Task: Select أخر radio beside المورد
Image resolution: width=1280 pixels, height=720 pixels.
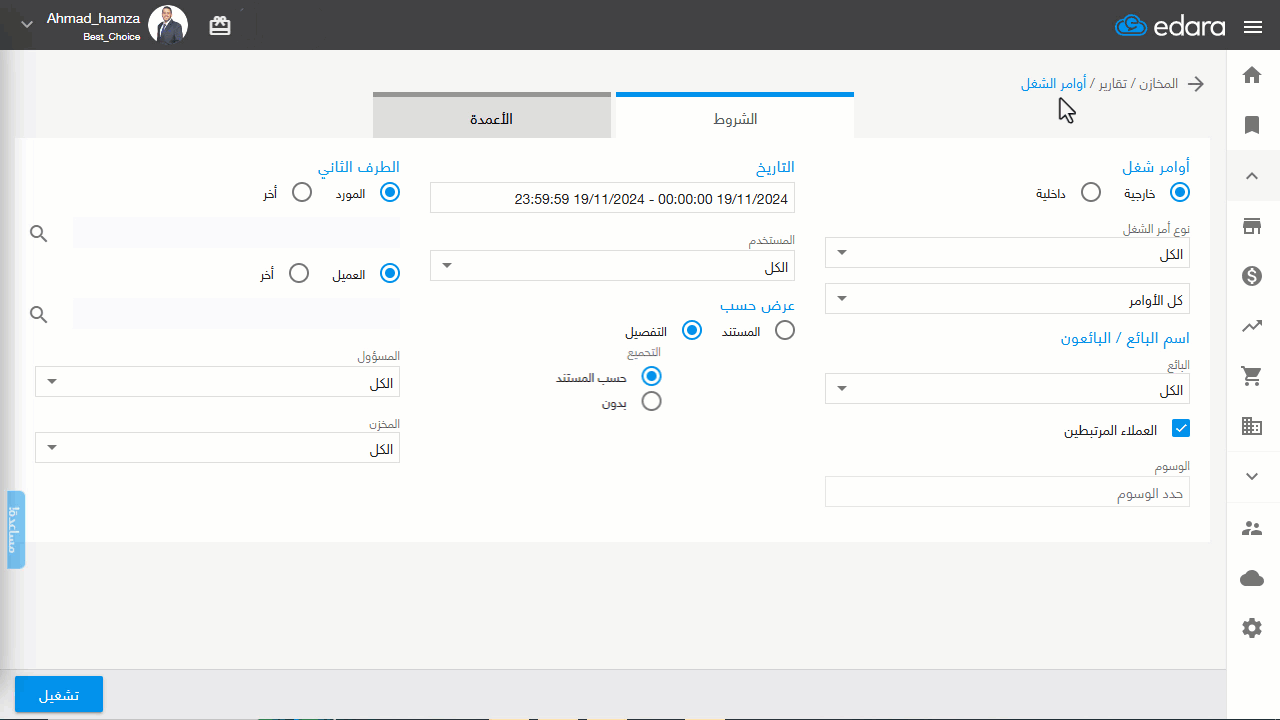Action: [x=302, y=192]
